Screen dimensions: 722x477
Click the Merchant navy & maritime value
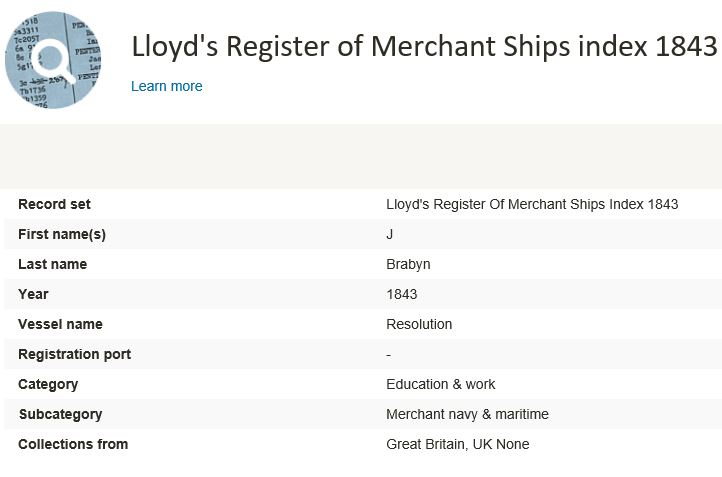pos(467,414)
